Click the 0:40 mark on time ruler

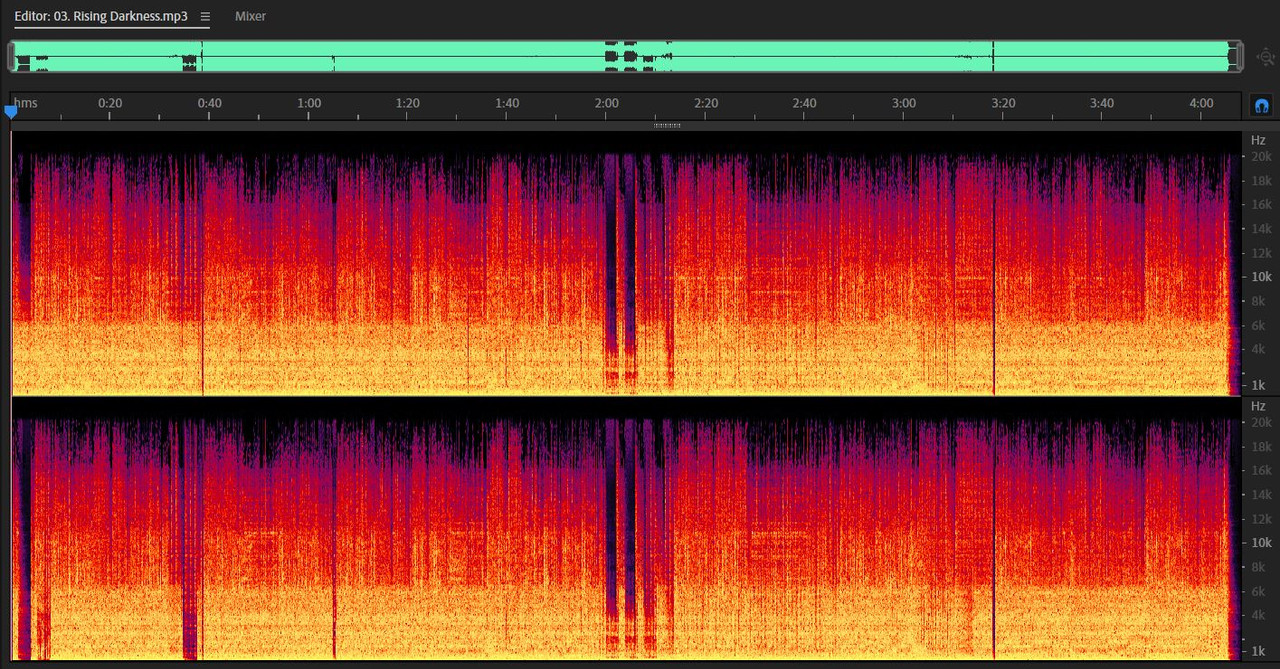click(209, 103)
